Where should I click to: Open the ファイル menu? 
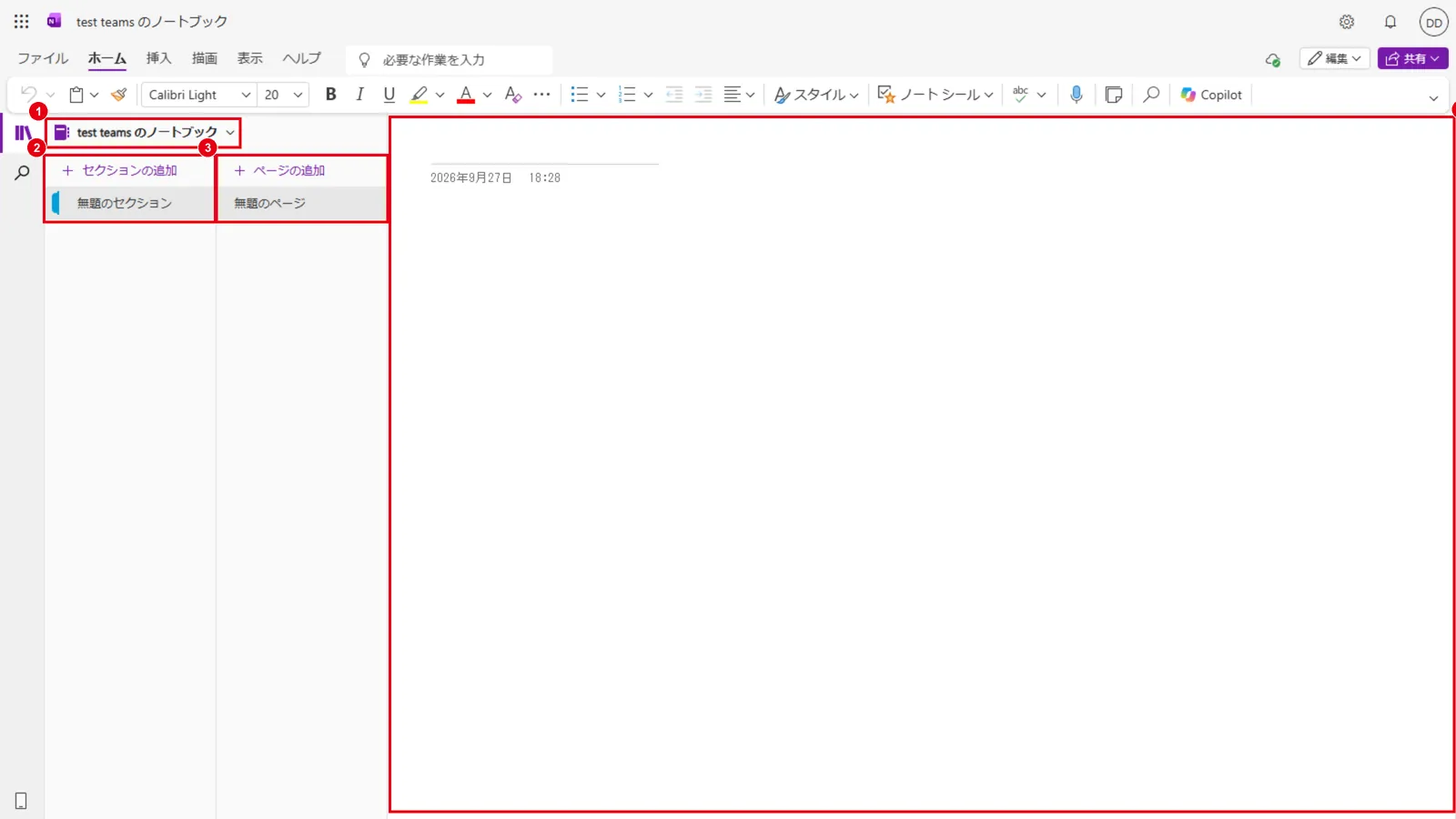[43, 58]
